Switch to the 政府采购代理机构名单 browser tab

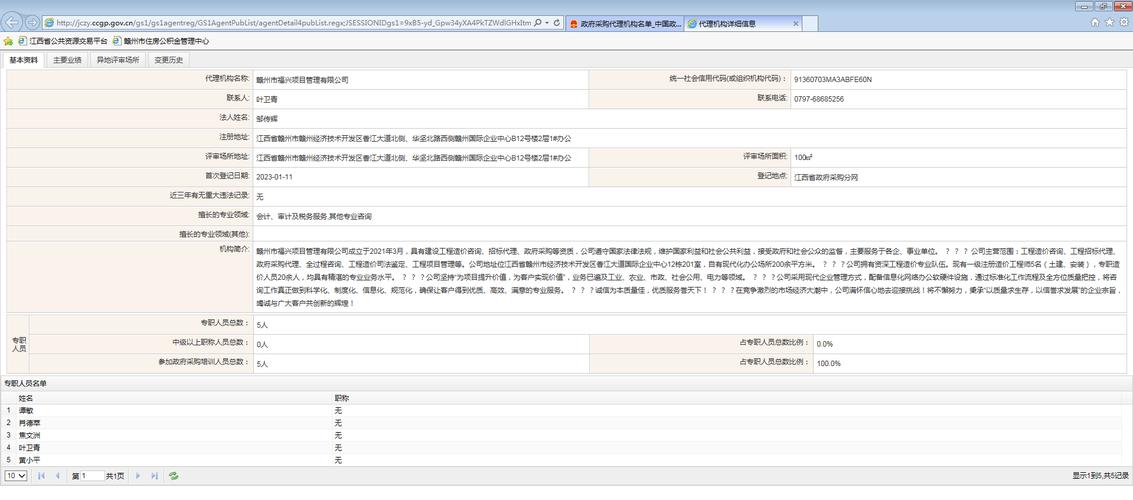[625, 24]
